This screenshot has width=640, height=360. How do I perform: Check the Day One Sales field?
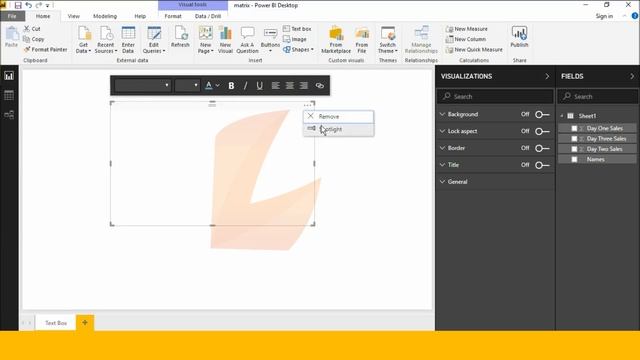tap(574, 128)
